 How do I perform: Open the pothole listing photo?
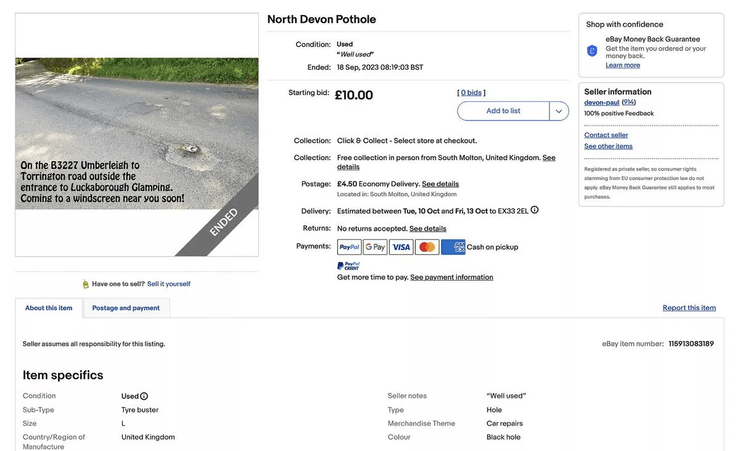pyautogui.click(x=137, y=134)
